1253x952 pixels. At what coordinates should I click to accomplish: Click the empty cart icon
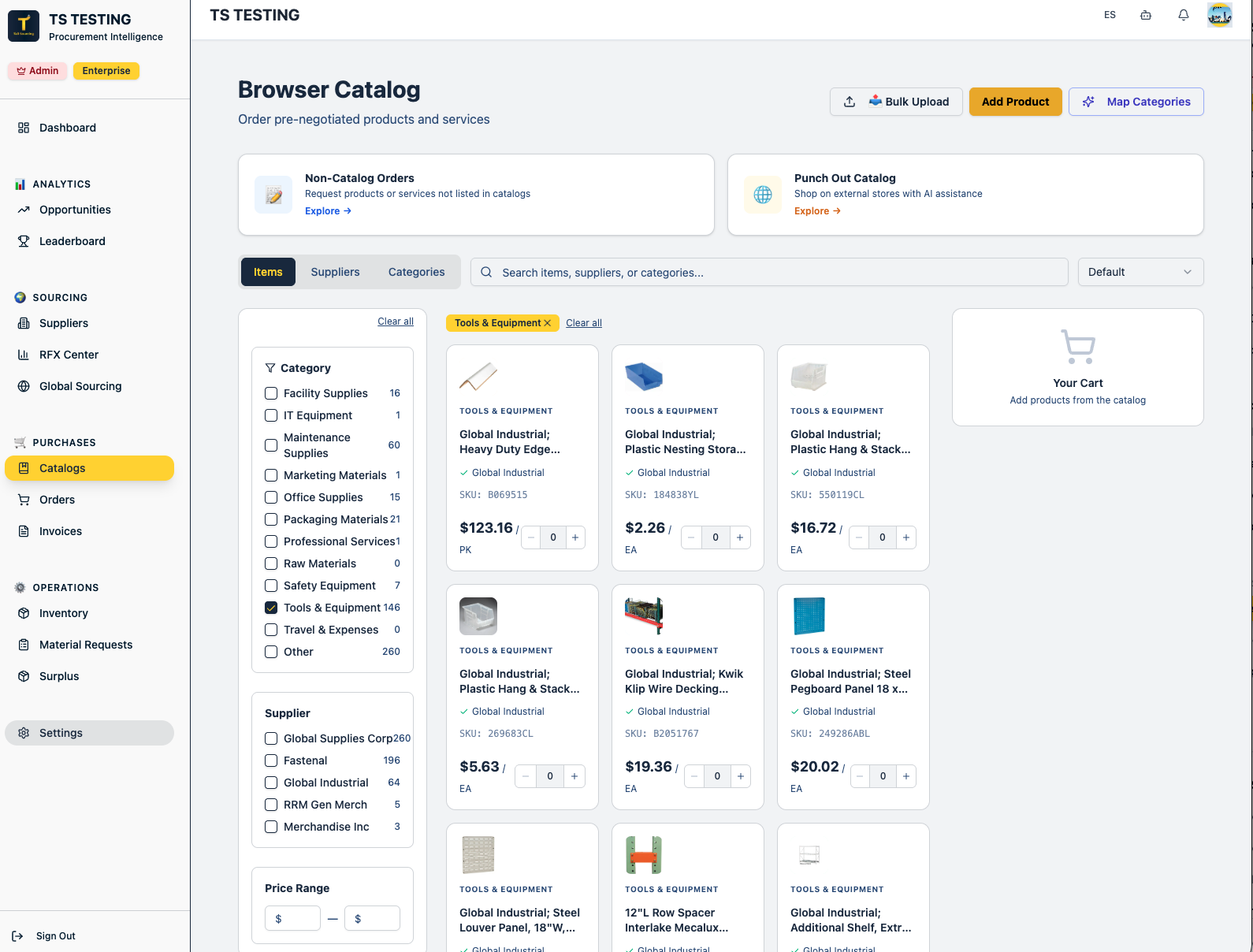coord(1078,347)
